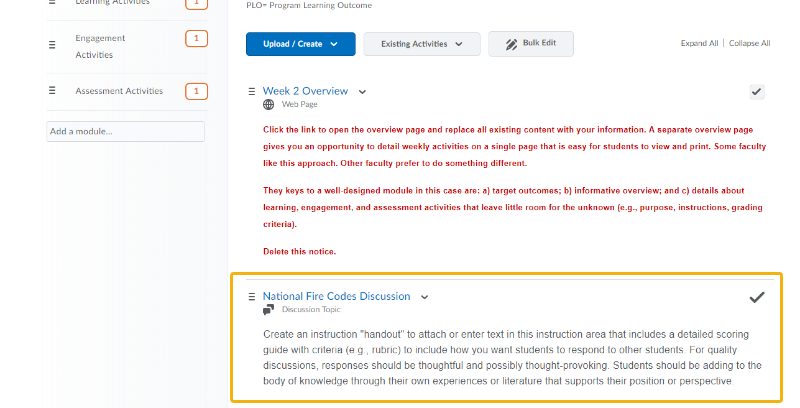Click drag handle beside Week 2 Overview
The height and width of the screenshot is (408, 800).
point(252,92)
